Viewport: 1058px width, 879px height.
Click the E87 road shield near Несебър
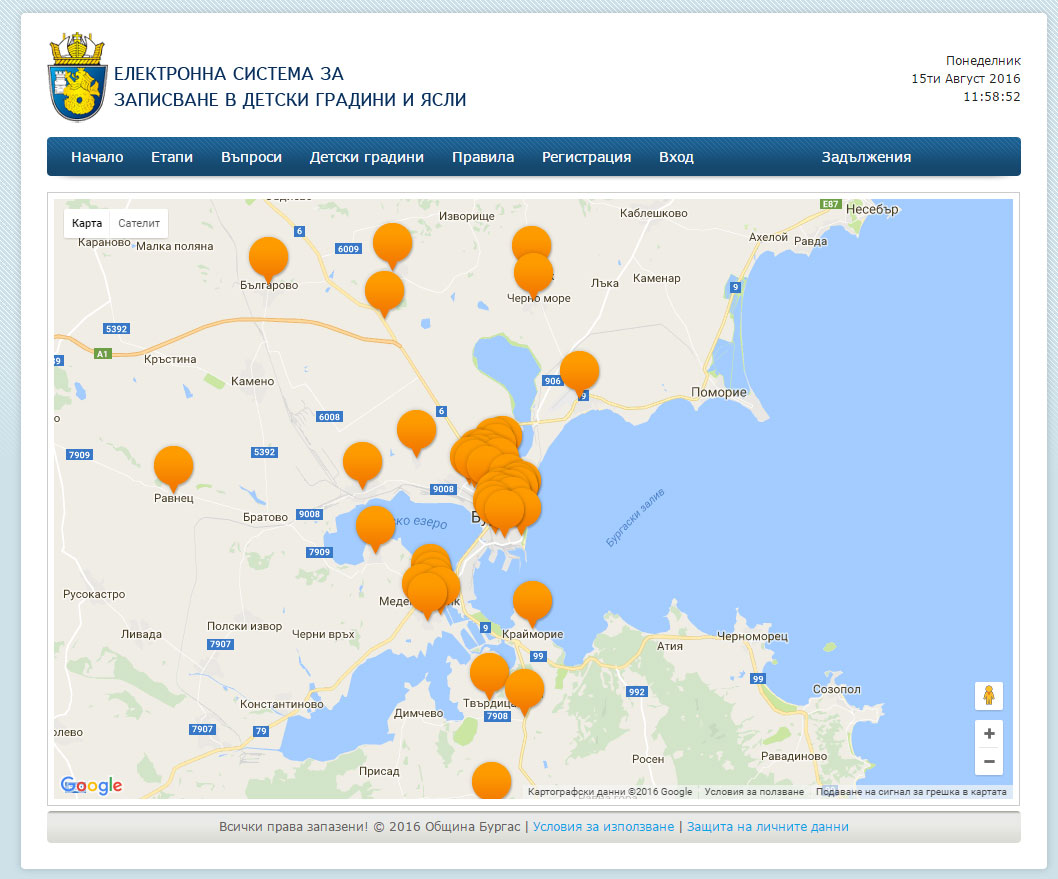click(830, 204)
